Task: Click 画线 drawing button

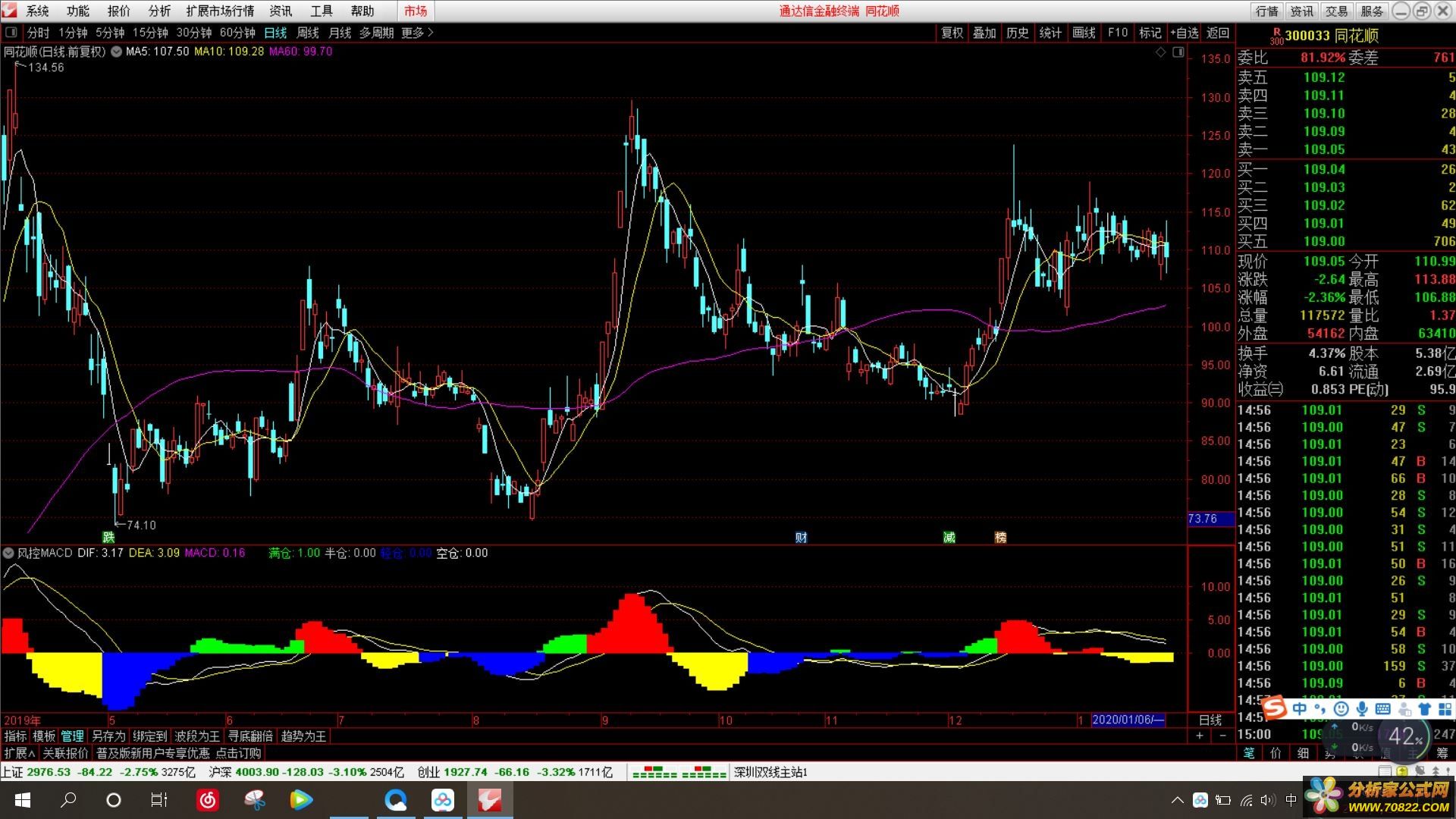Action: [x=1084, y=33]
